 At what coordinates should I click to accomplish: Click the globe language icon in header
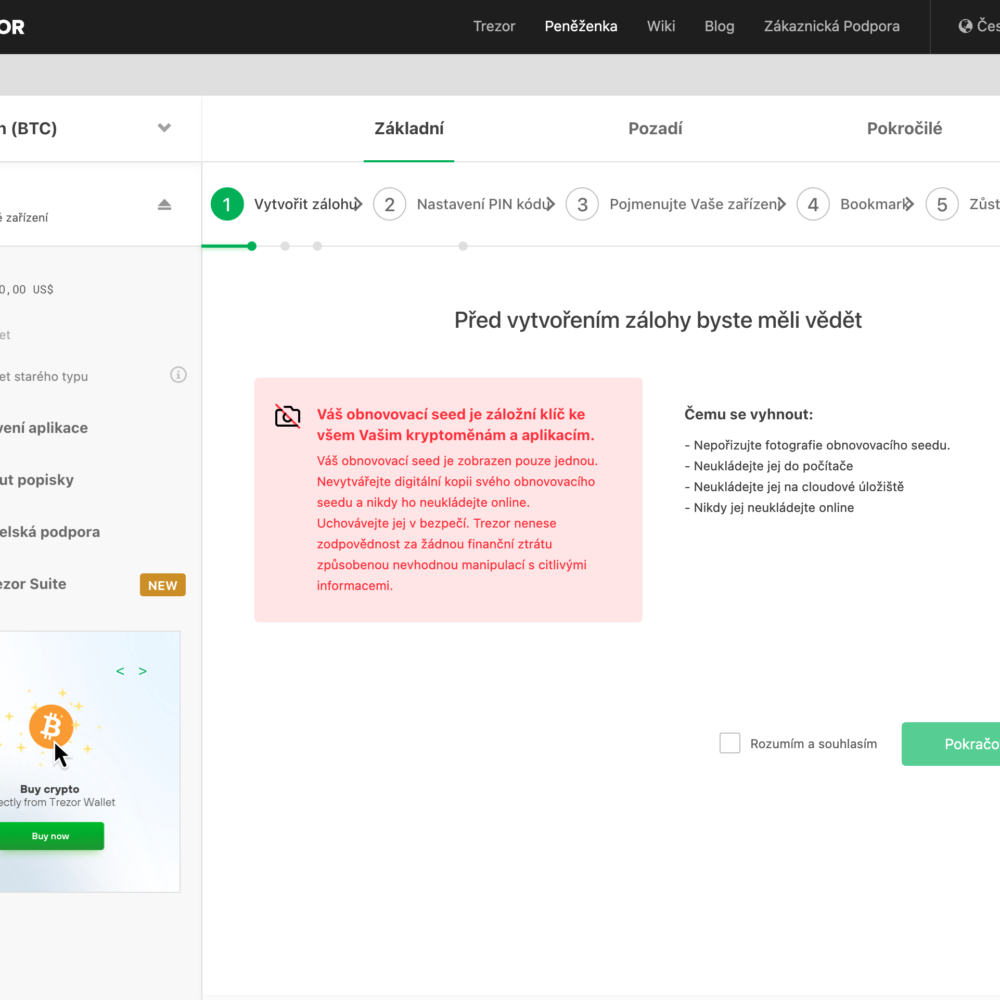pos(965,26)
